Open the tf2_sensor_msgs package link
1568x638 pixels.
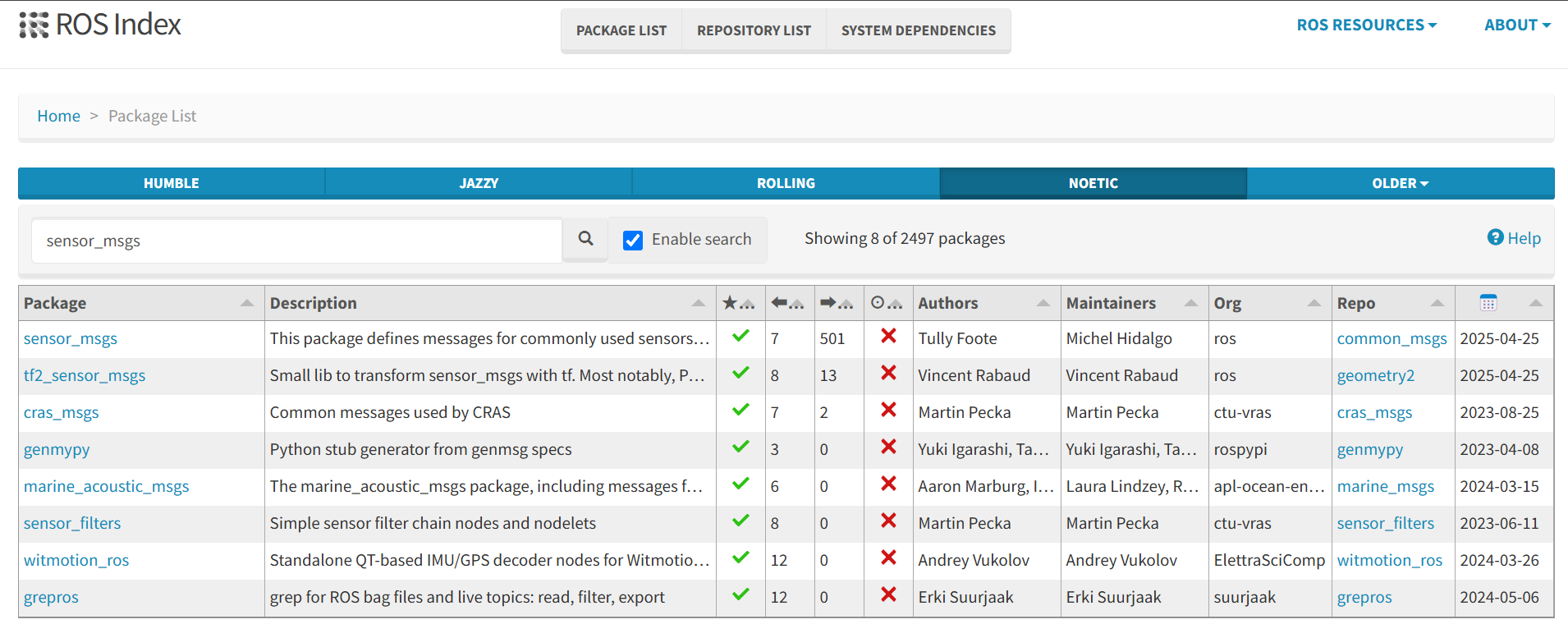(85, 375)
